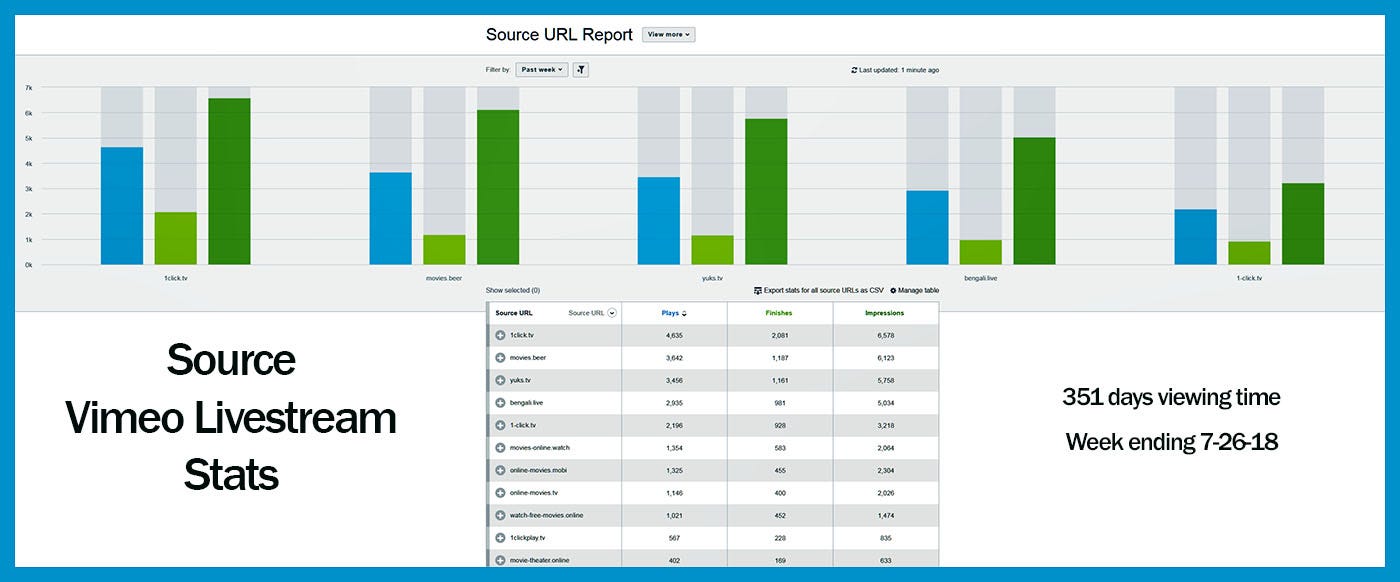The image size is (1400, 582).
Task: Open the View more dropdown
Action: (668, 34)
